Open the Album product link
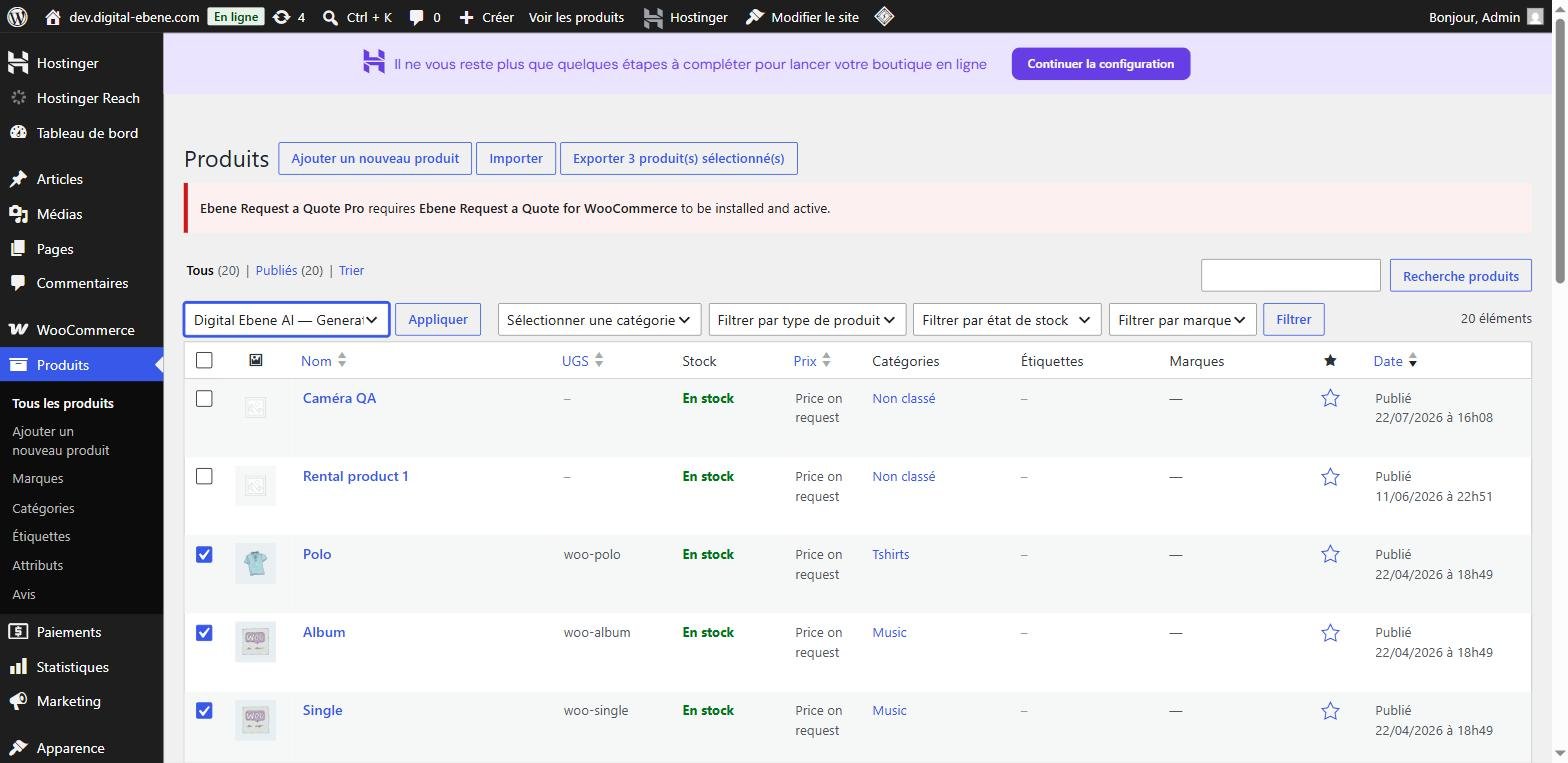This screenshot has width=1568, height=763. (324, 633)
